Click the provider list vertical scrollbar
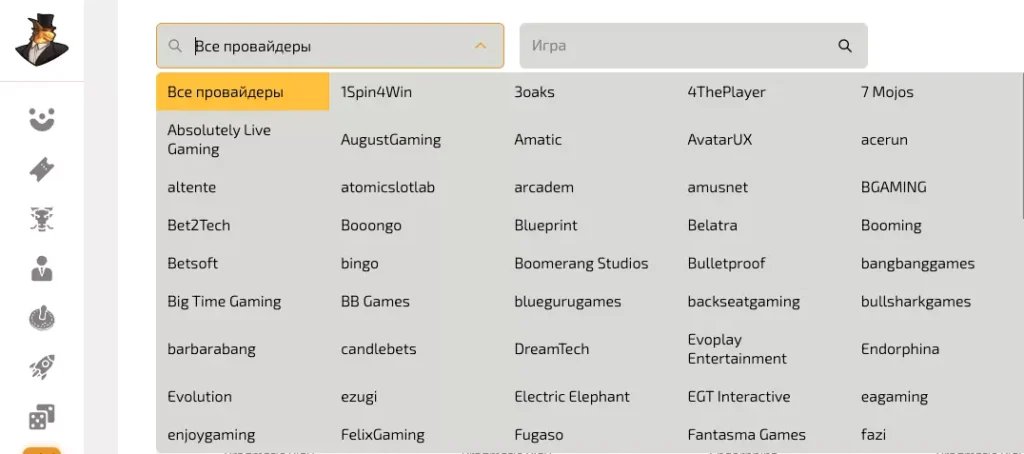The width and height of the screenshot is (1024, 454). tap(1020, 150)
